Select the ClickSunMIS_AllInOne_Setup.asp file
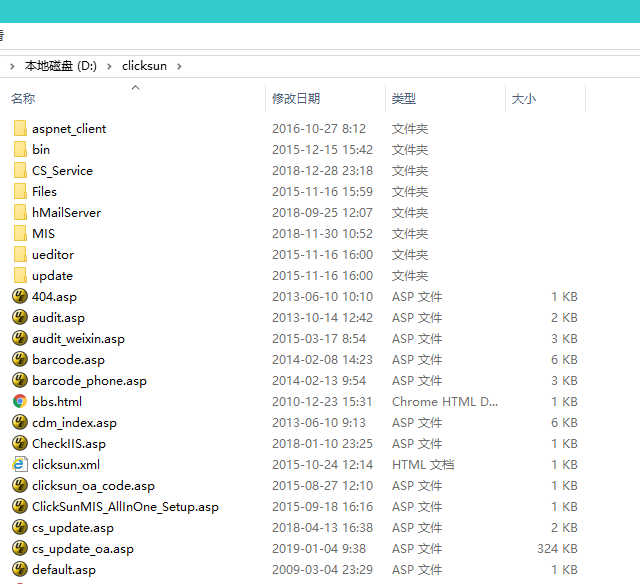Image resolution: width=640 pixels, height=584 pixels. [125, 506]
